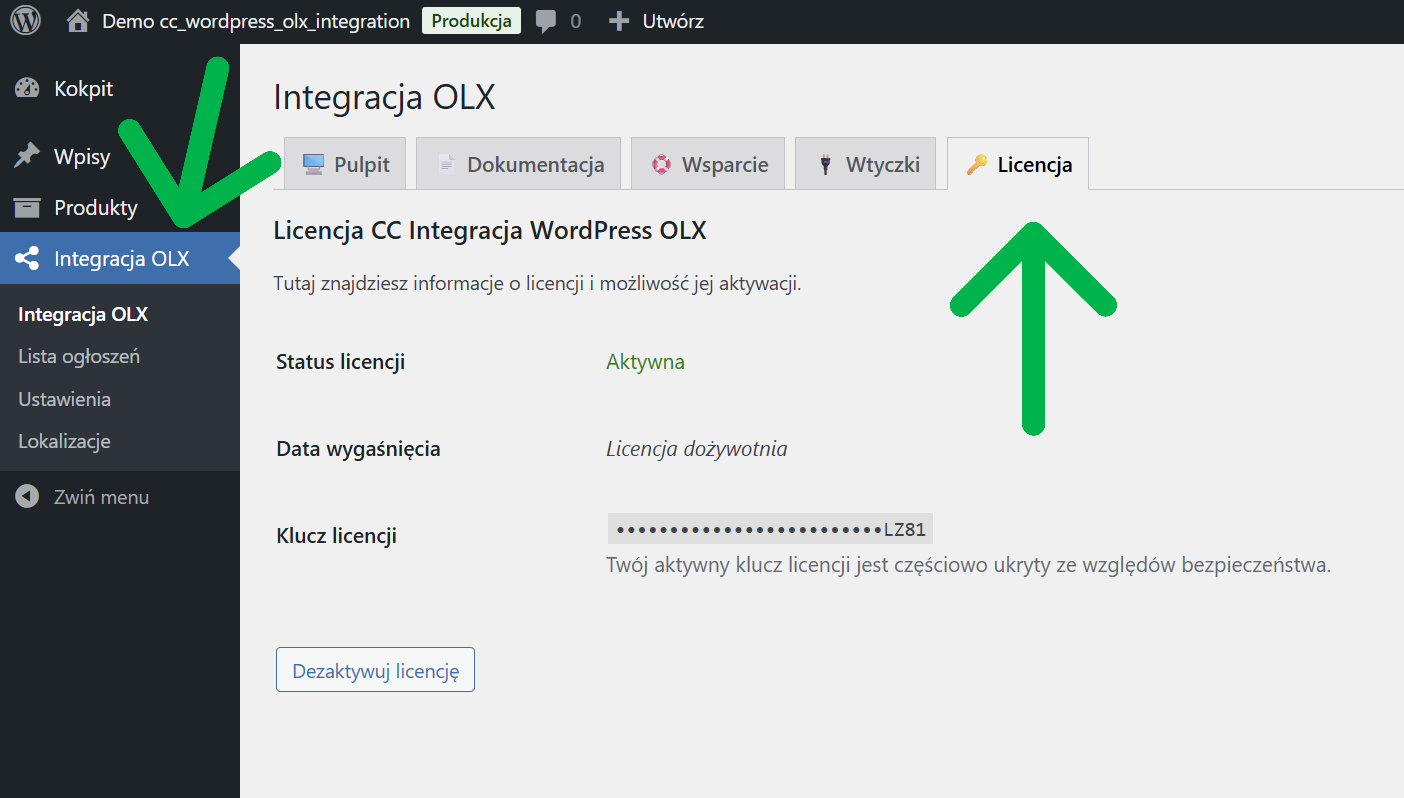Click the monitor icon on Pulpit tab
Image resolution: width=1404 pixels, height=798 pixels.
click(x=313, y=165)
